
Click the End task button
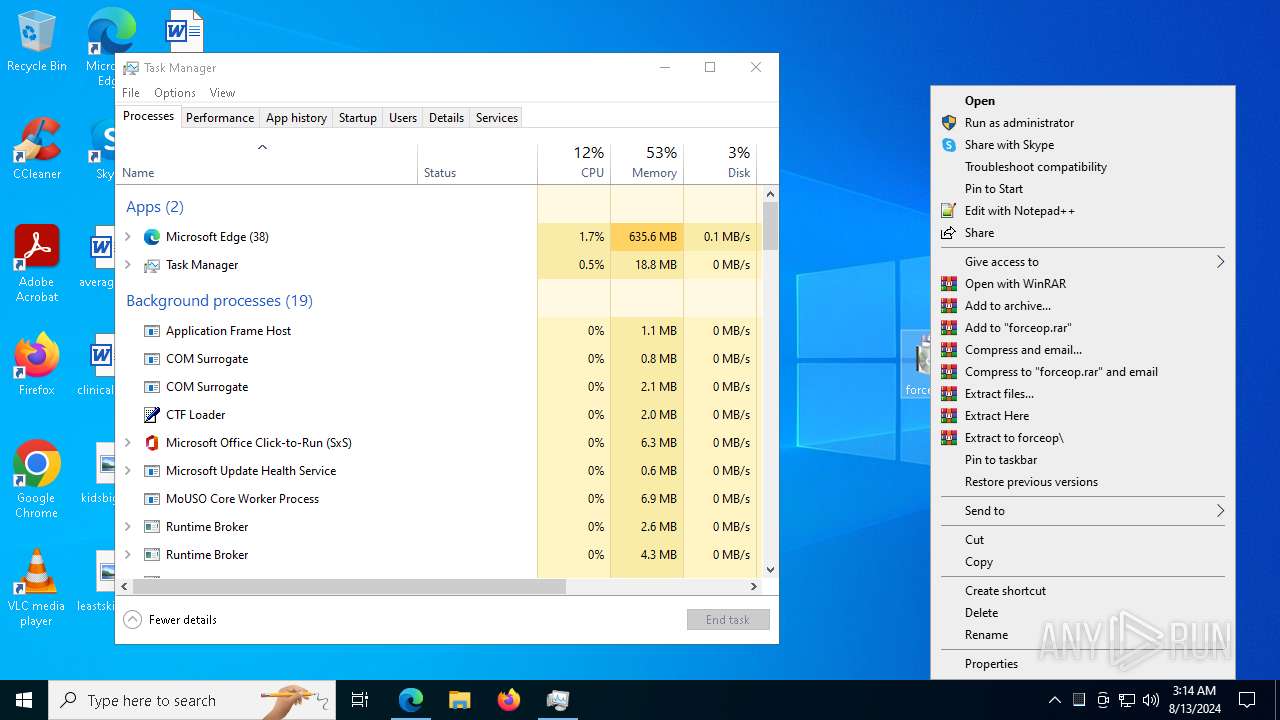pos(728,620)
